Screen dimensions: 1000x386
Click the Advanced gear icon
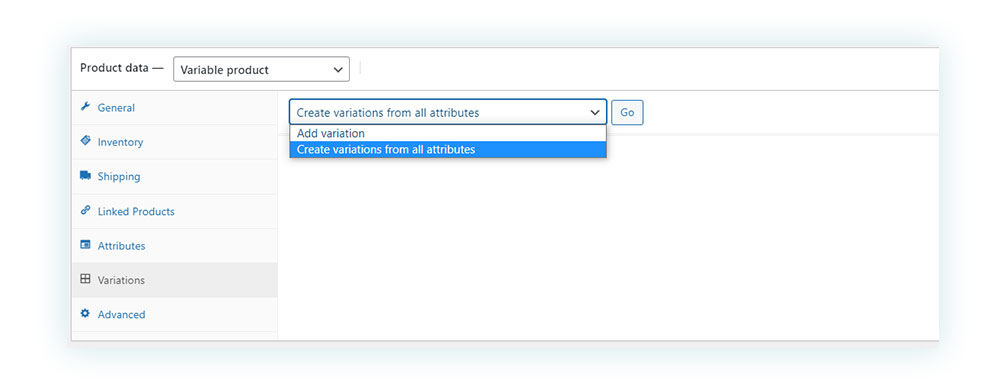[x=85, y=314]
